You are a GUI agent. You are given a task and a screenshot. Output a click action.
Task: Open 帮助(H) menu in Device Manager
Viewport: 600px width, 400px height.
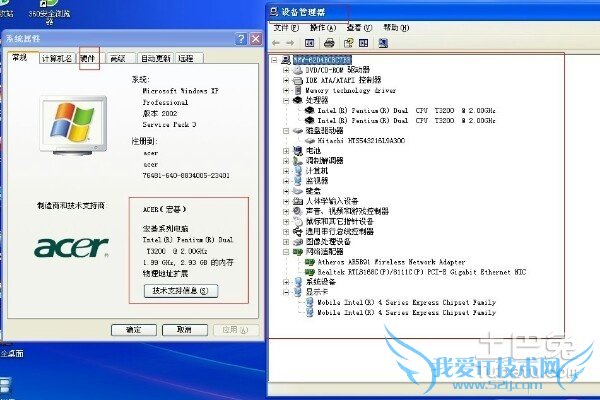point(396,28)
